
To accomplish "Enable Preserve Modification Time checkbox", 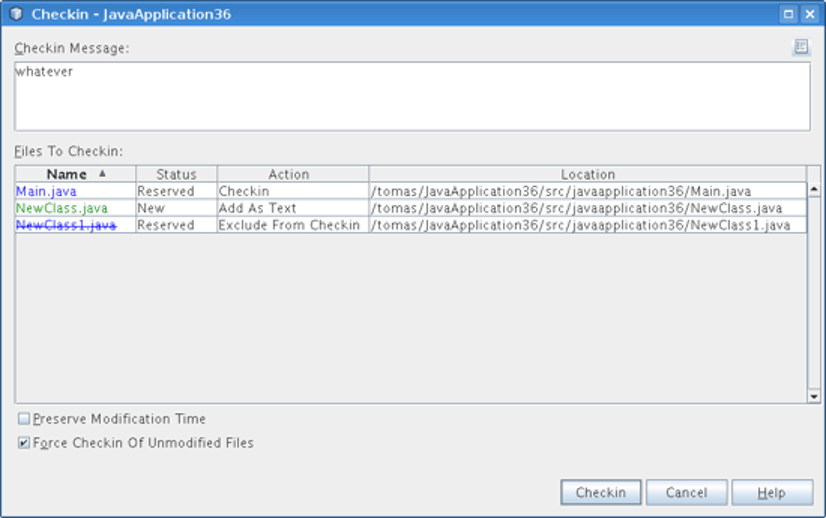I will point(24,418).
